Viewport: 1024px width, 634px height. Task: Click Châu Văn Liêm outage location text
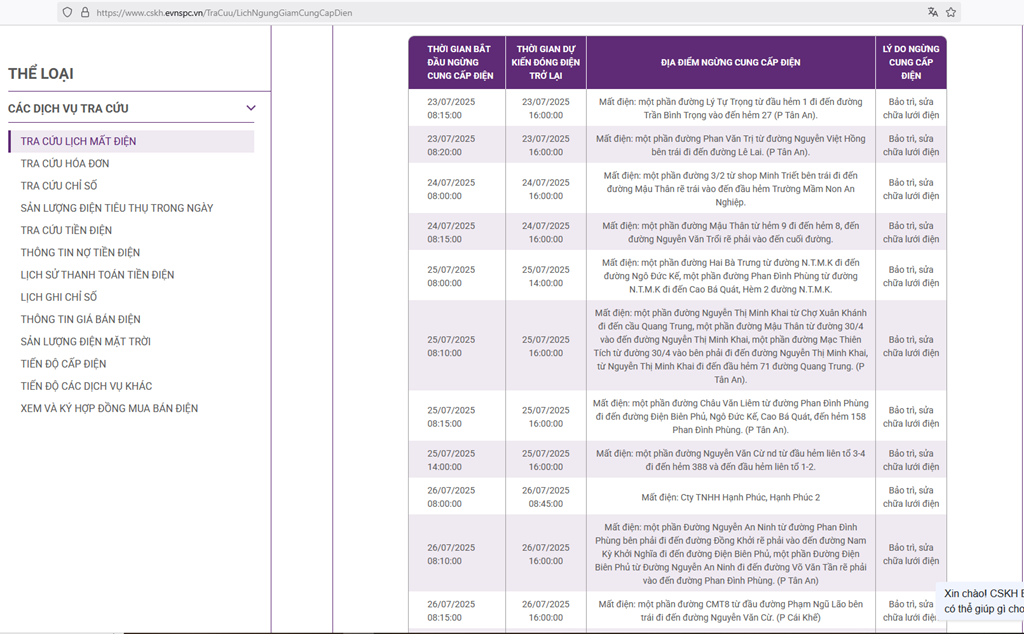point(731,417)
